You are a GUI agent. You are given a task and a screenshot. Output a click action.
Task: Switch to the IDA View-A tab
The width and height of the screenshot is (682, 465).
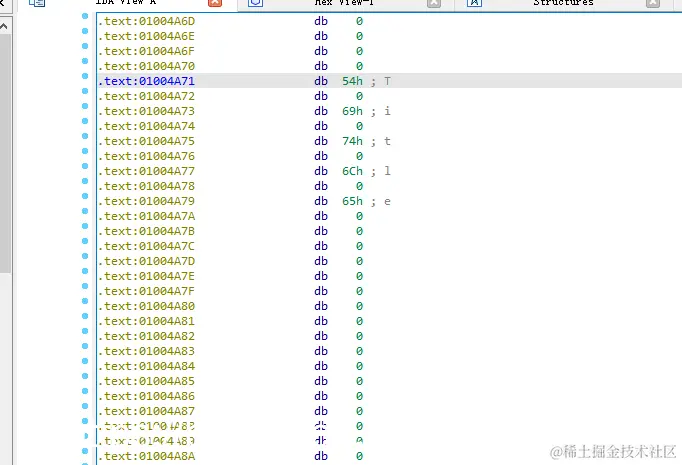[x=125, y=3]
